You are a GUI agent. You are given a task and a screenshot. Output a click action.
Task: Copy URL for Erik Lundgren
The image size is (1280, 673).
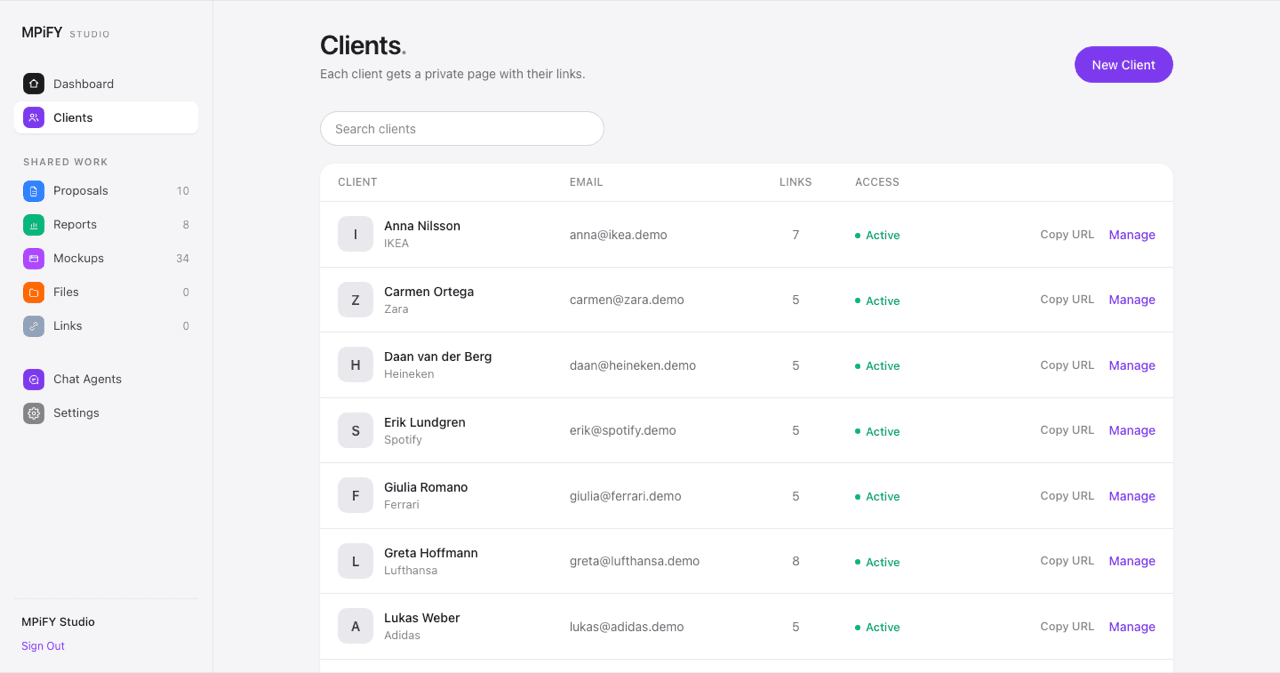coord(1067,431)
